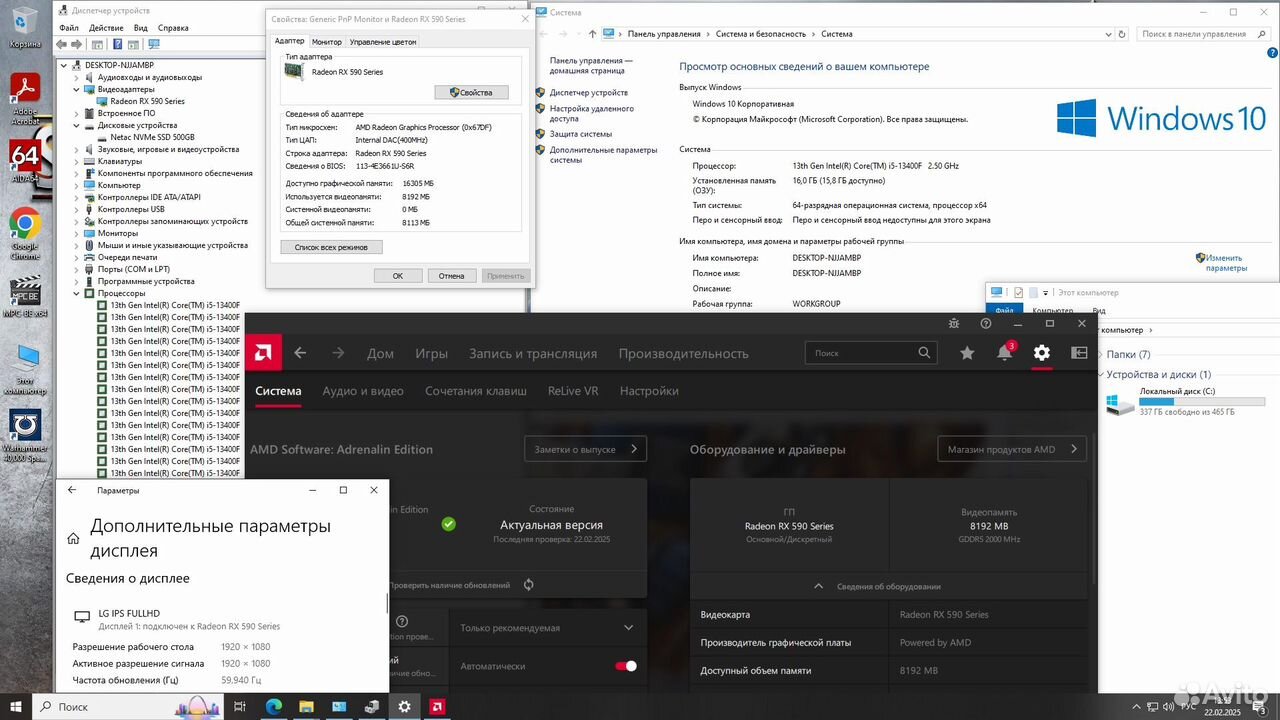The width and height of the screenshot is (1280, 720).
Task: Switch to the Монитор tab in properties dialog
Action: (327, 42)
